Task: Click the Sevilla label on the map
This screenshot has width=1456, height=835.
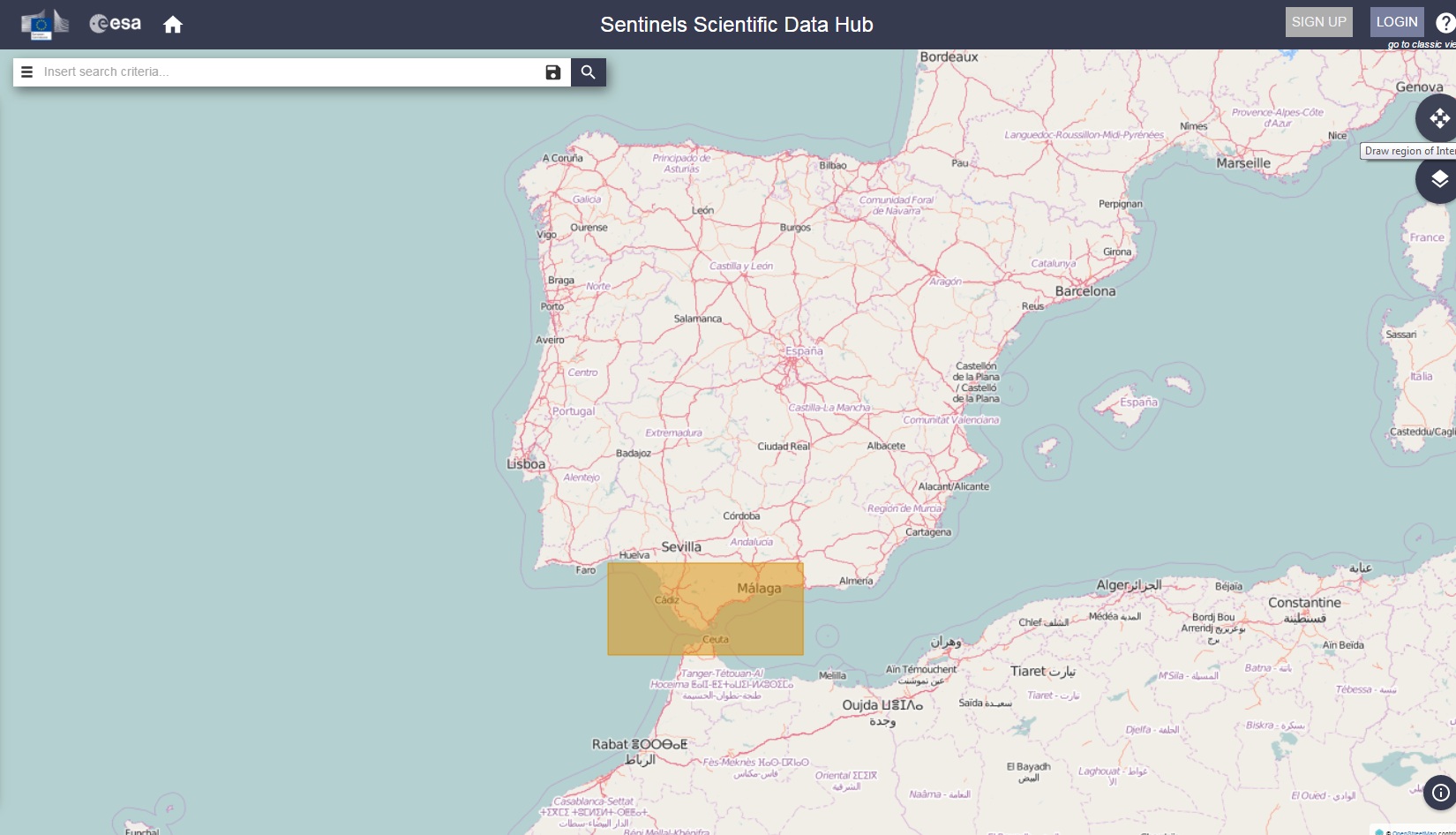Action: pyautogui.click(x=681, y=547)
